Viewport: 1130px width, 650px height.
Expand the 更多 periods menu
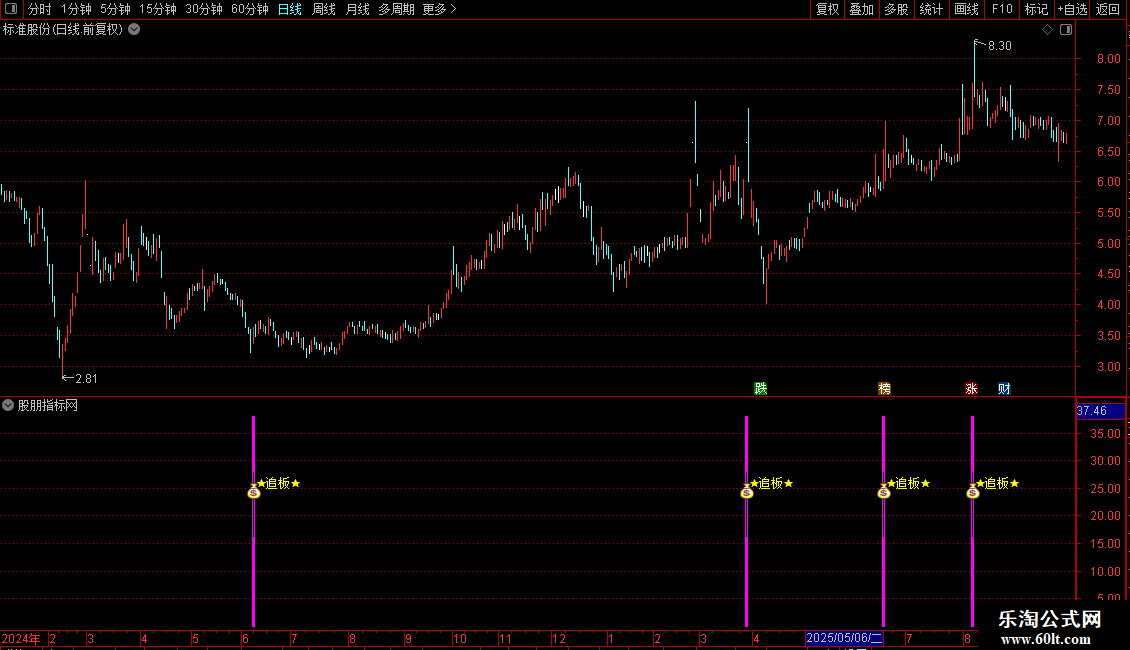click(439, 9)
